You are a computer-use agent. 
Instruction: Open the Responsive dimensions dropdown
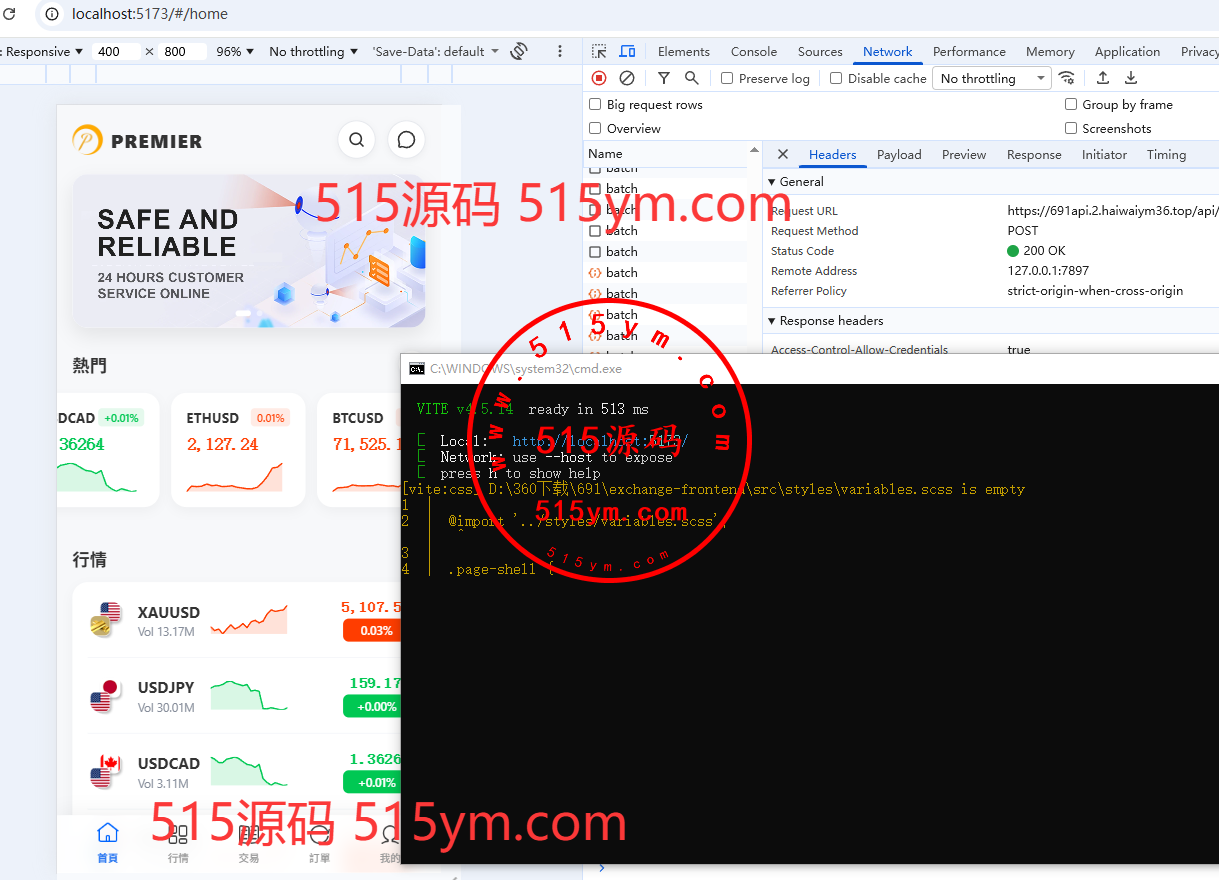click(x=42, y=52)
